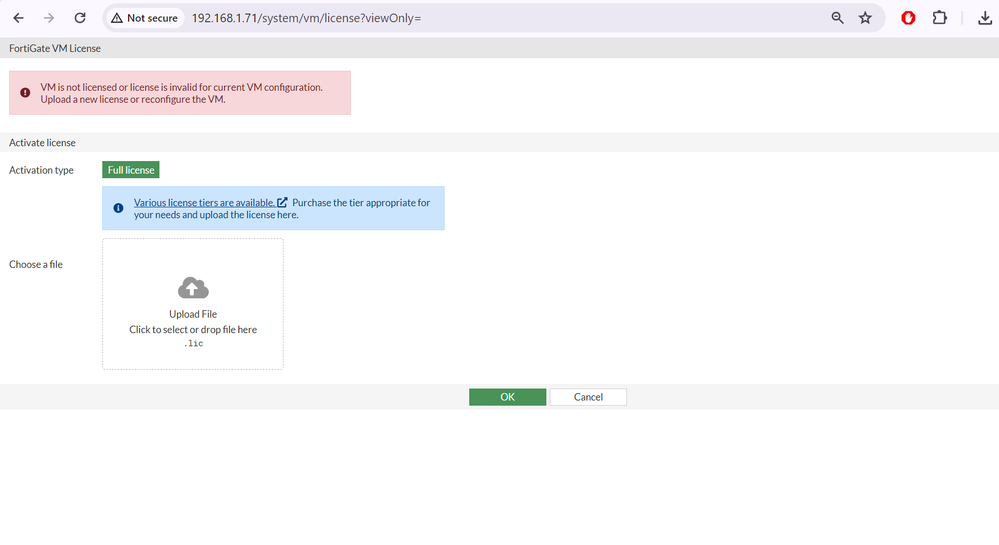
Task: Click the blue info circle icon
Action: [x=119, y=208]
